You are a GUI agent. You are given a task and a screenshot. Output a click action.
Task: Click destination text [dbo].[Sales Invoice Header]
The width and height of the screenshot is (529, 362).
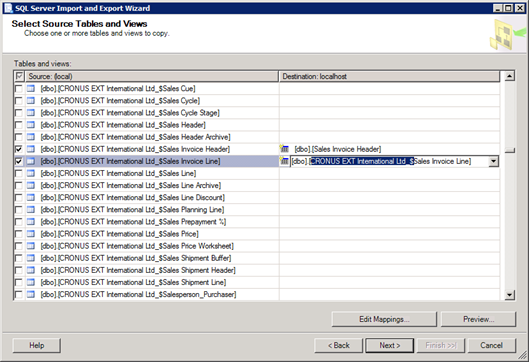[338, 149]
